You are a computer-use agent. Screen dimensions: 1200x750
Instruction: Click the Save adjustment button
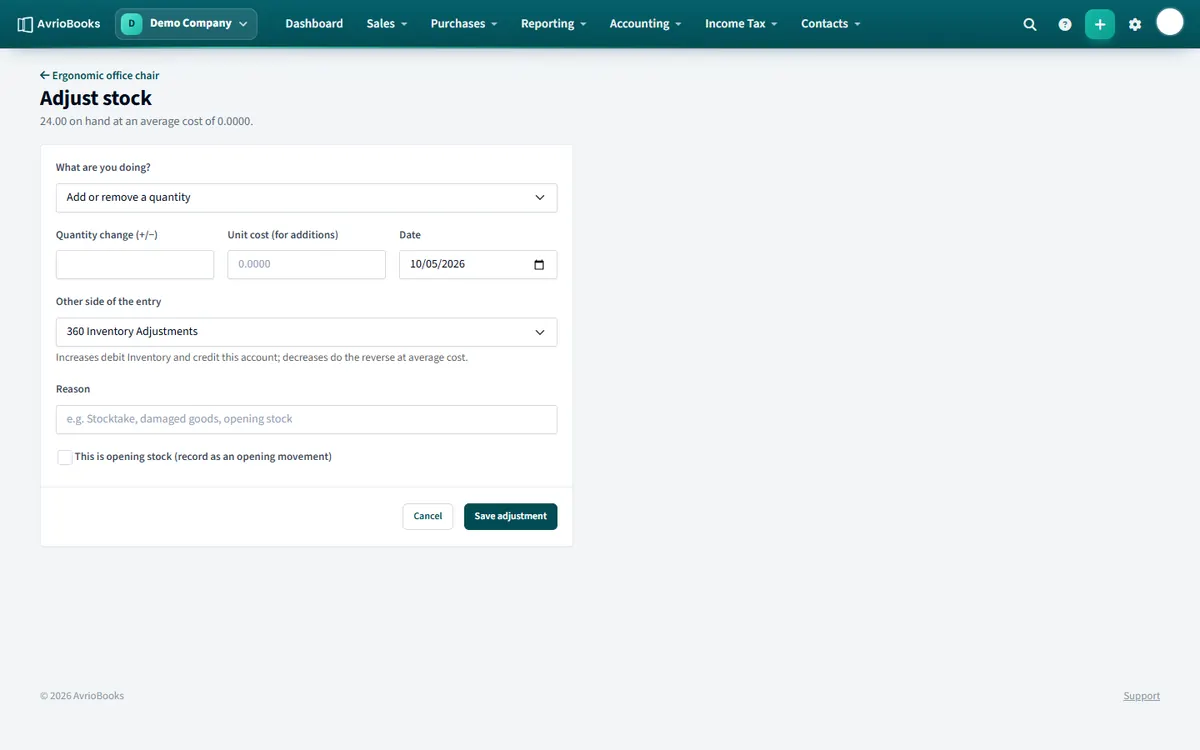point(510,516)
